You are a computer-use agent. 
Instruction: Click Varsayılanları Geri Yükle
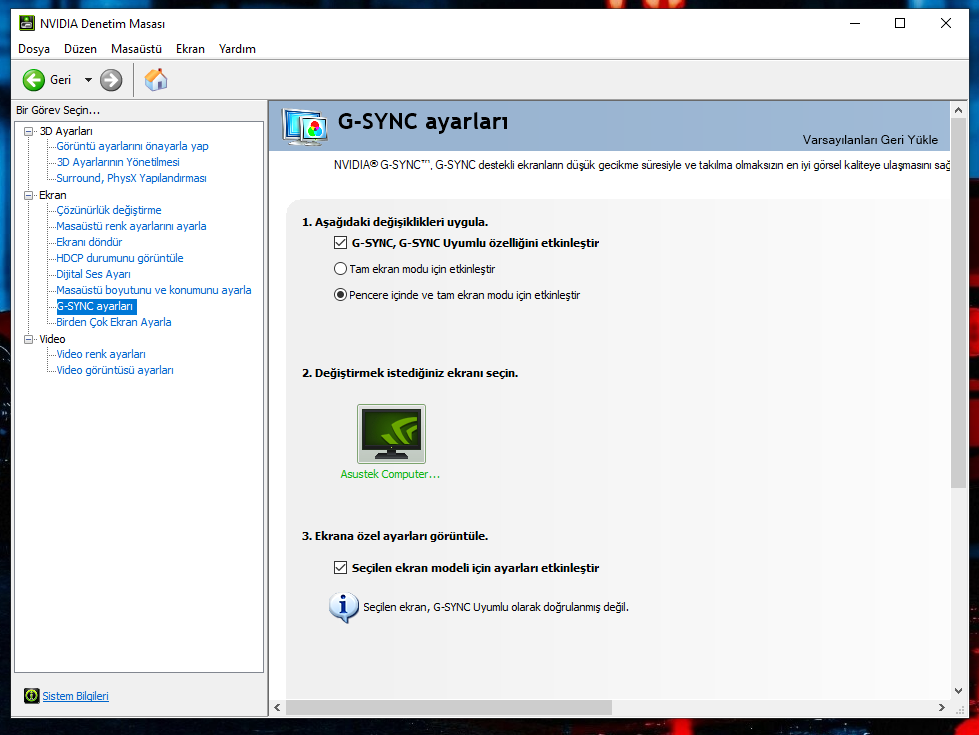(x=872, y=142)
